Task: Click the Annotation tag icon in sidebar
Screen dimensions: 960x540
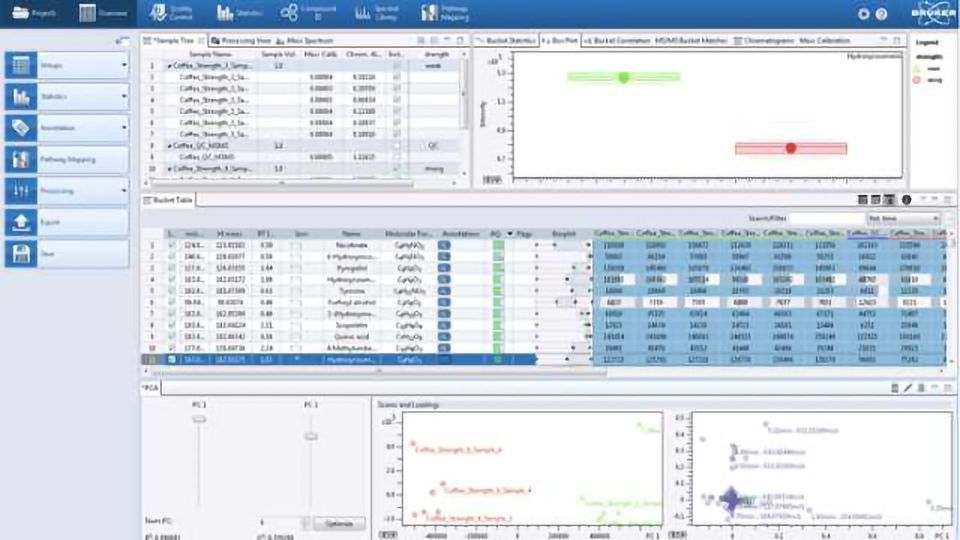Action: point(21,128)
